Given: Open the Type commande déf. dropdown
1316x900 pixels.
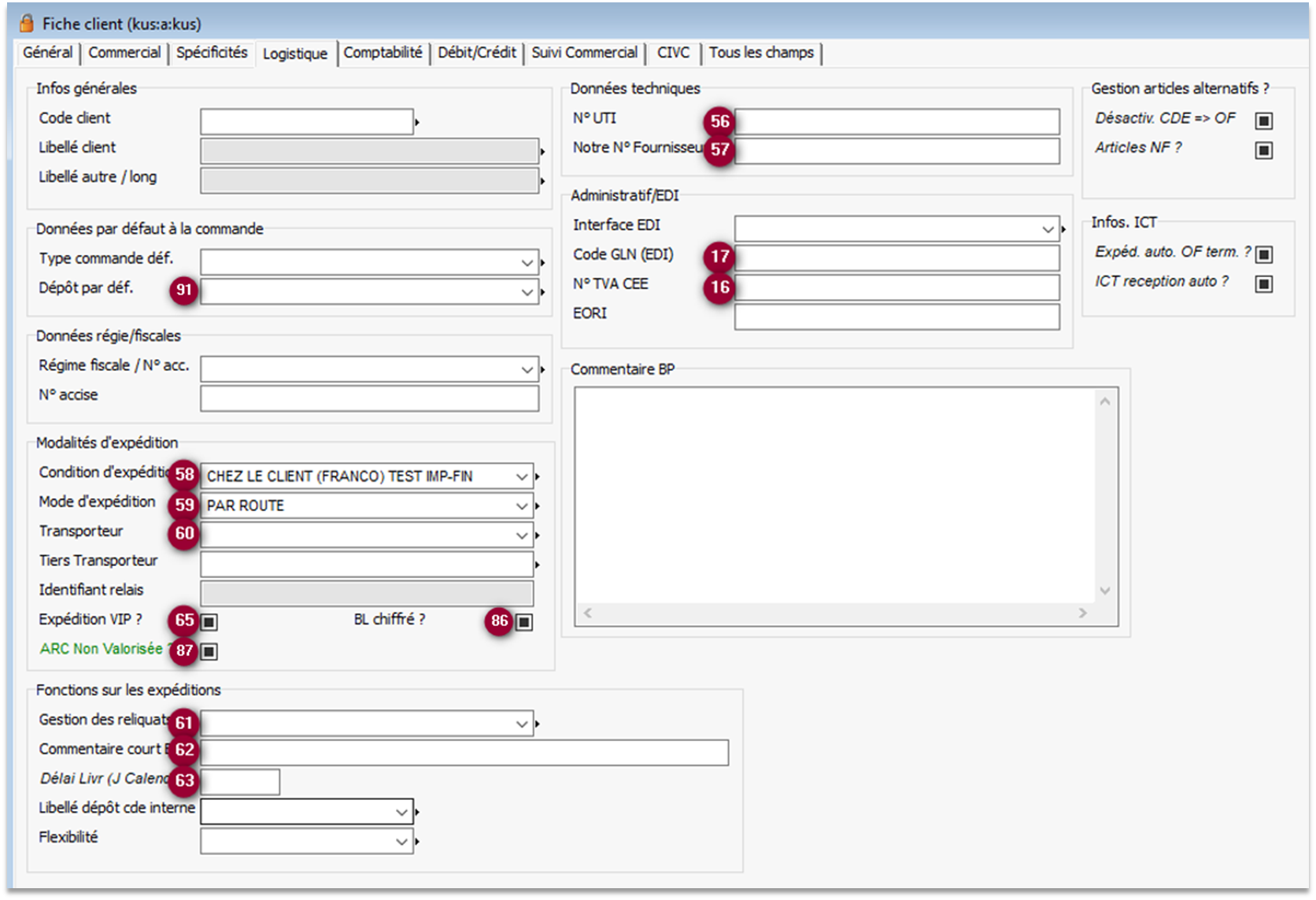Looking at the screenshot, I should pyautogui.click(x=527, y=262).
